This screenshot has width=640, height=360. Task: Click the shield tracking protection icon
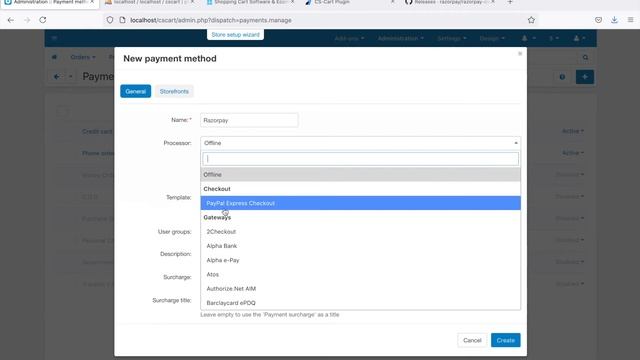click(x=110, y=20)
